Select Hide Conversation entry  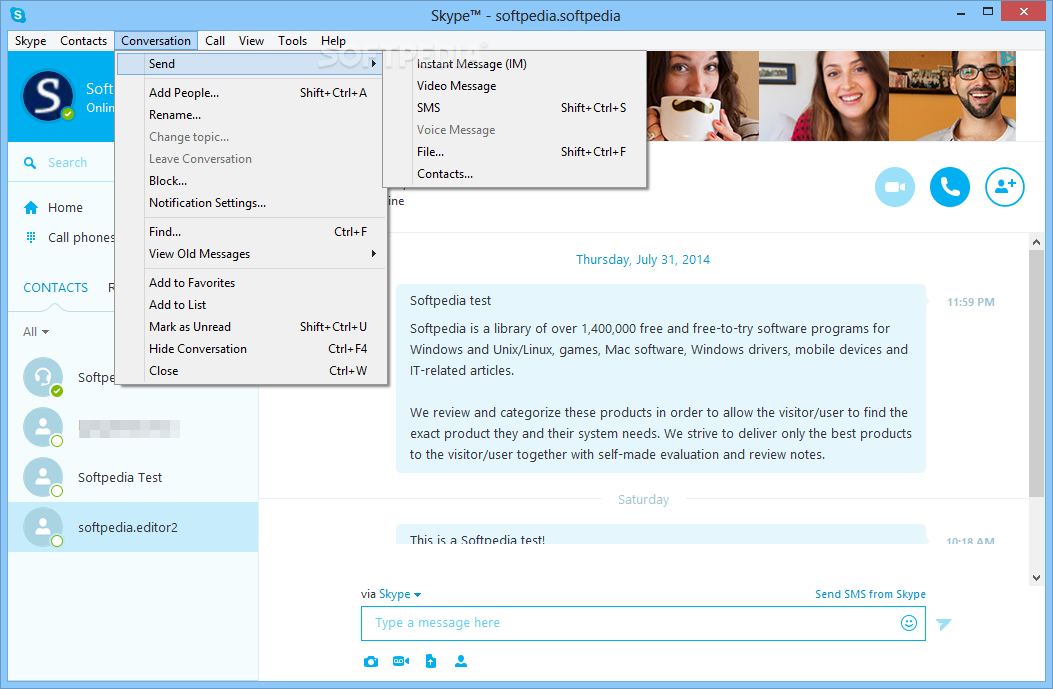252,349
